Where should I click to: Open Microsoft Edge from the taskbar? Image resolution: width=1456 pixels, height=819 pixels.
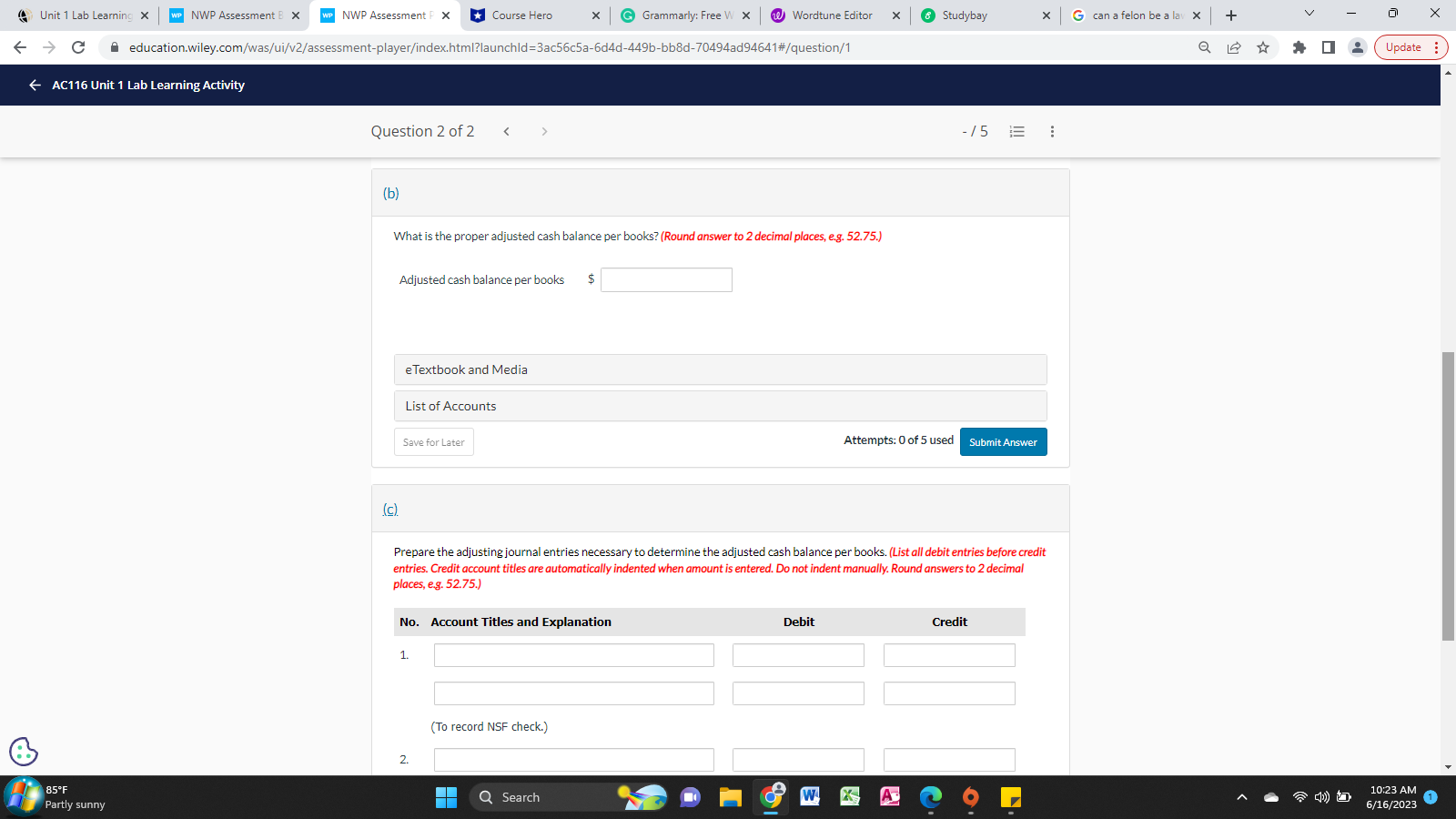click(x=930, y=797)
